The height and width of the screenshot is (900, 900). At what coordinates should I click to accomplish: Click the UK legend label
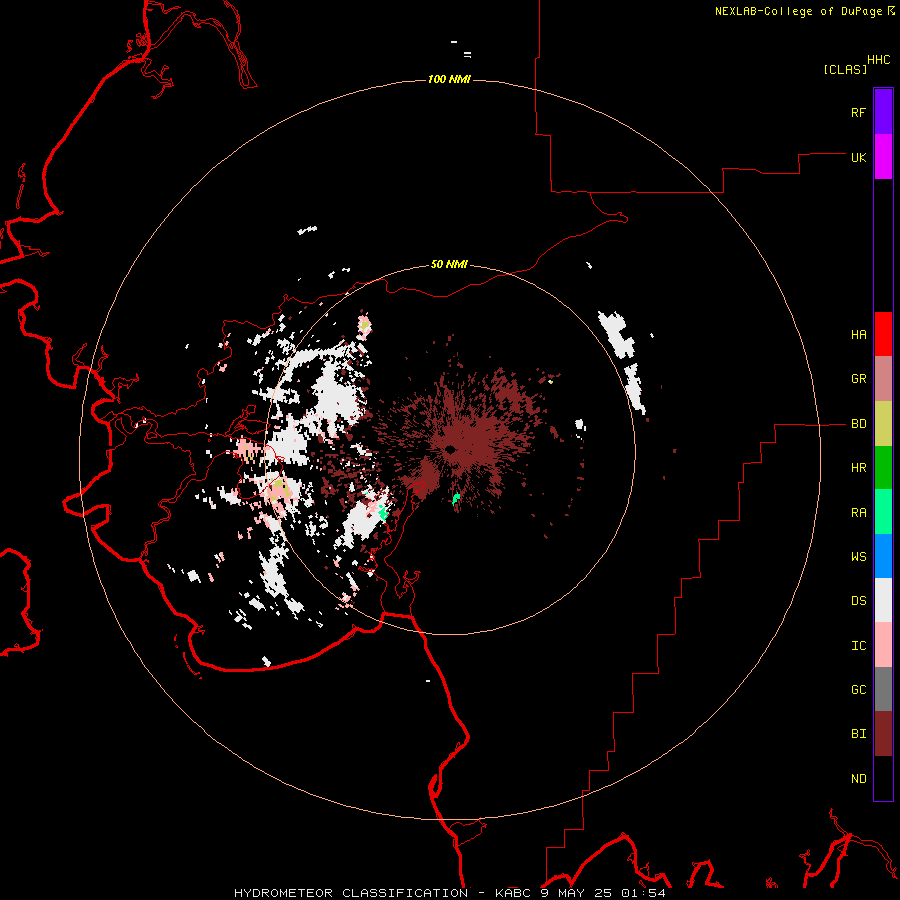tap(859, 158)
